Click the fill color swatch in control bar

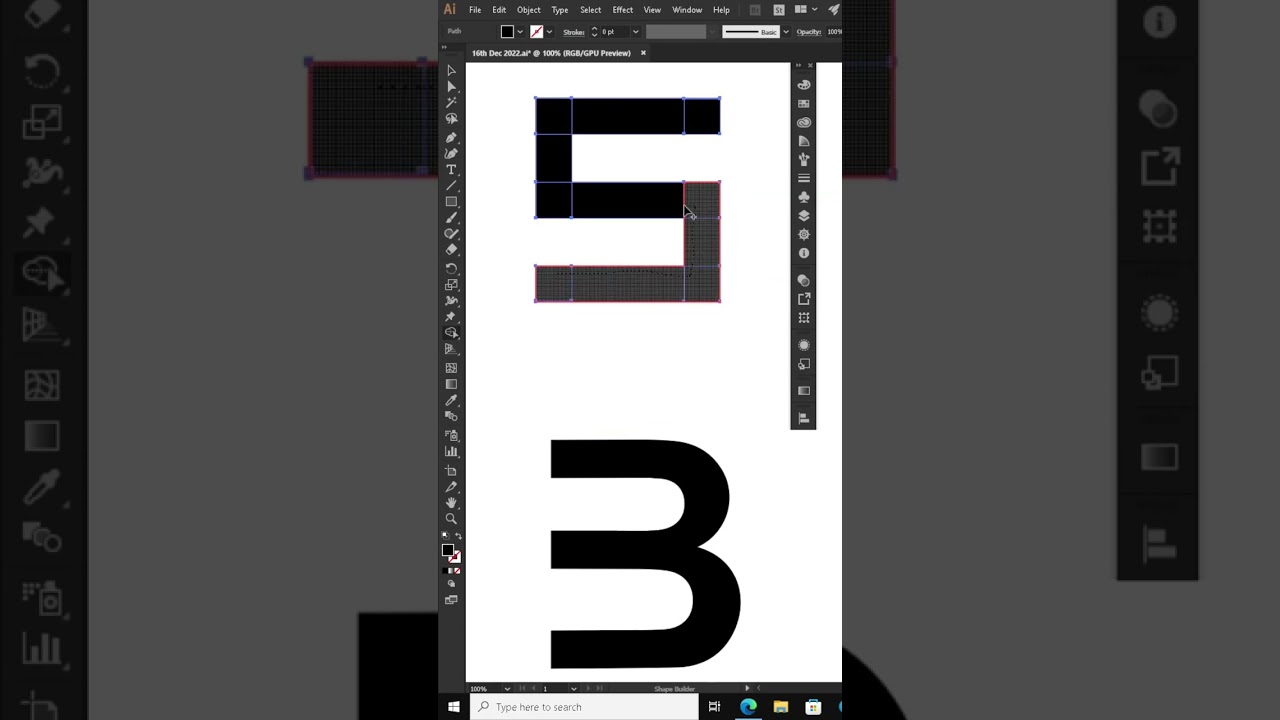tap(507, 32)
